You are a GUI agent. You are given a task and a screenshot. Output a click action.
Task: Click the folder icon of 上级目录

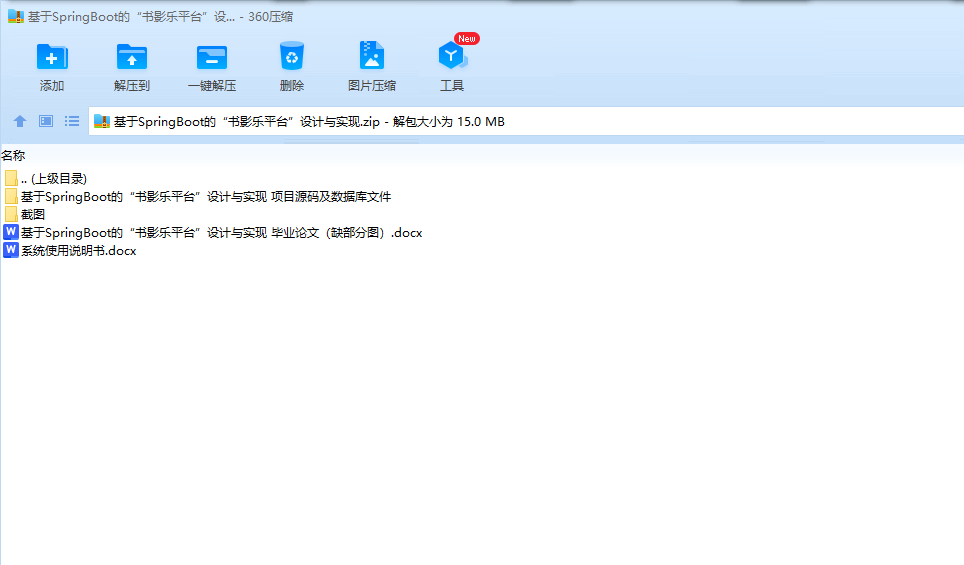click(x=11, y=178)
